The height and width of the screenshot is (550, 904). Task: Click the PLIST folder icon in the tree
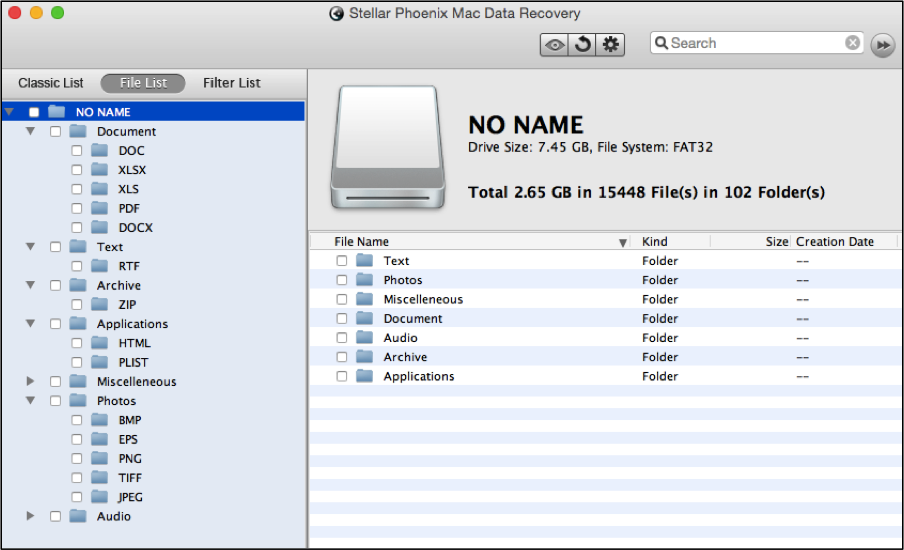pos(100,362)
